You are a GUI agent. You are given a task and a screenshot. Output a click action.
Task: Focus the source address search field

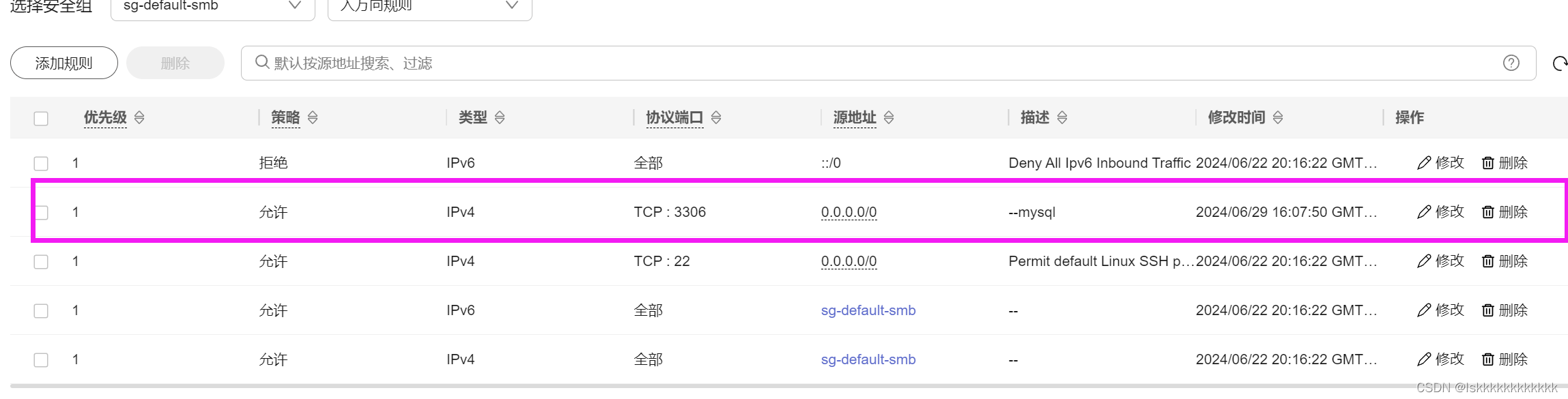click(888, 63)
